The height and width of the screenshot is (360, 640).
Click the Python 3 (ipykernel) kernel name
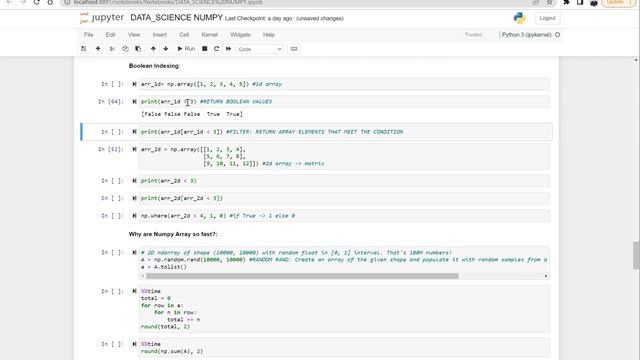pos(527,35)
